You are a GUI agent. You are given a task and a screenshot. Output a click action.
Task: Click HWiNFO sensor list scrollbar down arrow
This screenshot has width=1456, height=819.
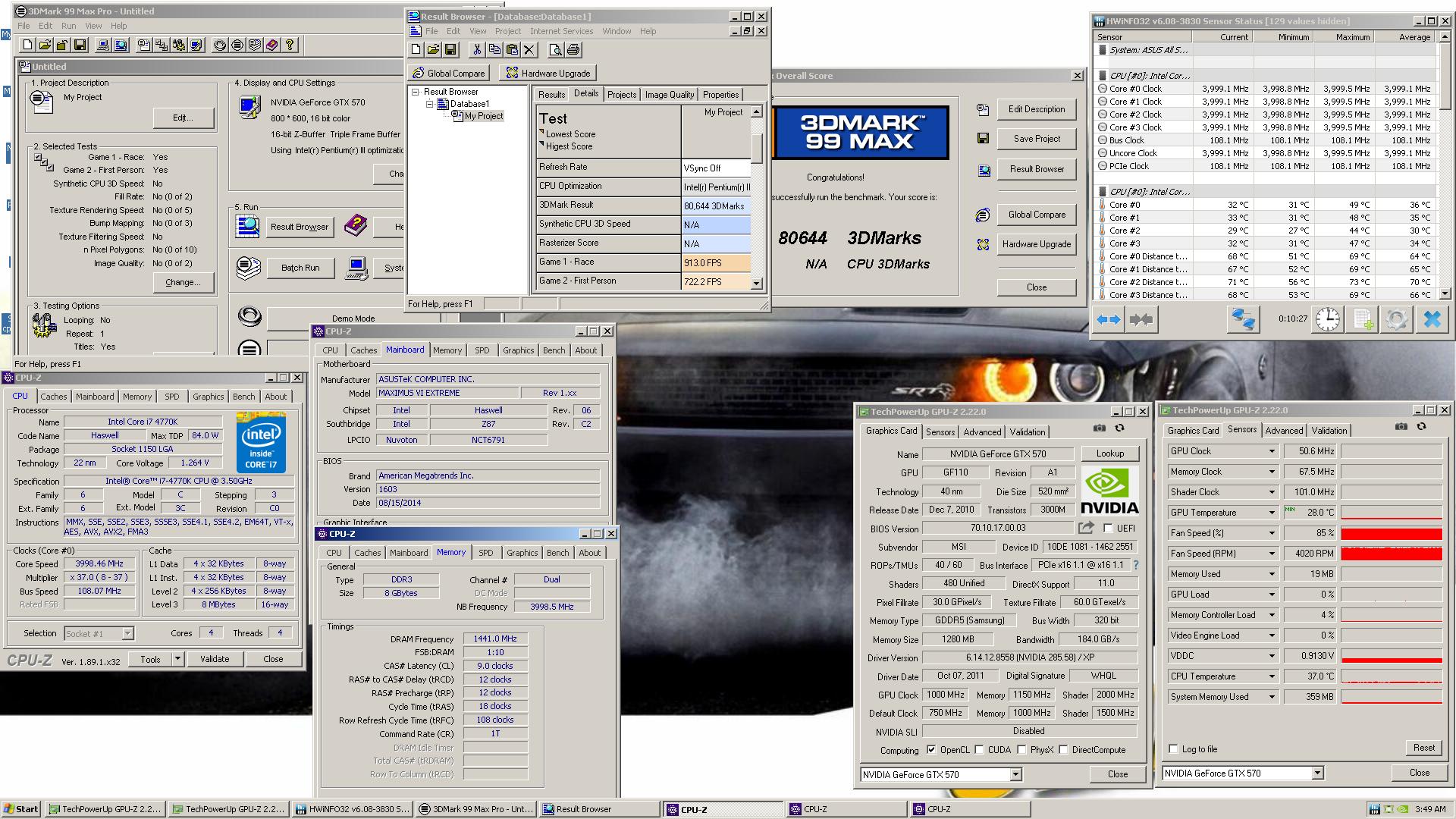point(1444,294)
